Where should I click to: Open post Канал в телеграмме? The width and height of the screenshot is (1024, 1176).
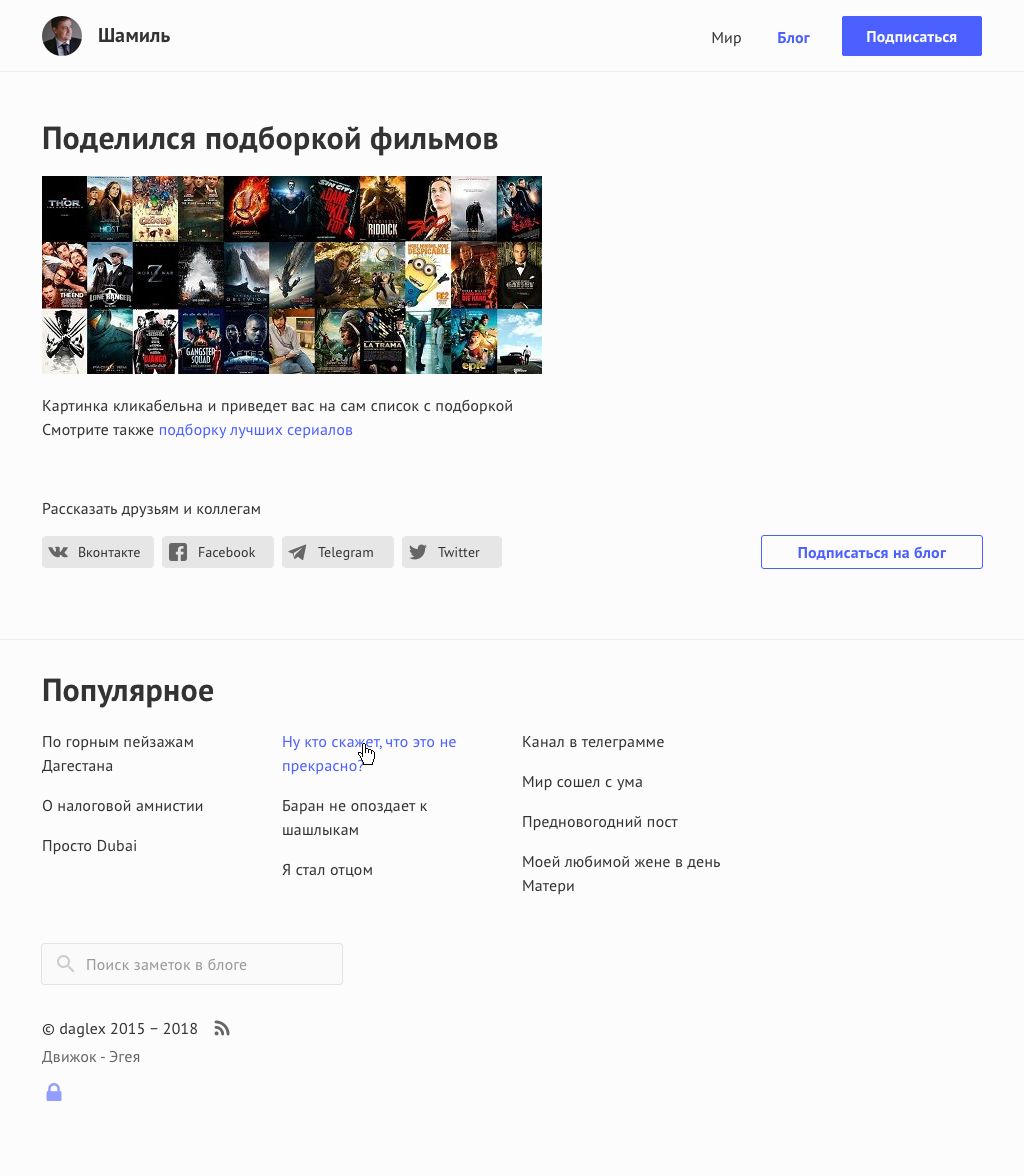(x=593, y=742)
